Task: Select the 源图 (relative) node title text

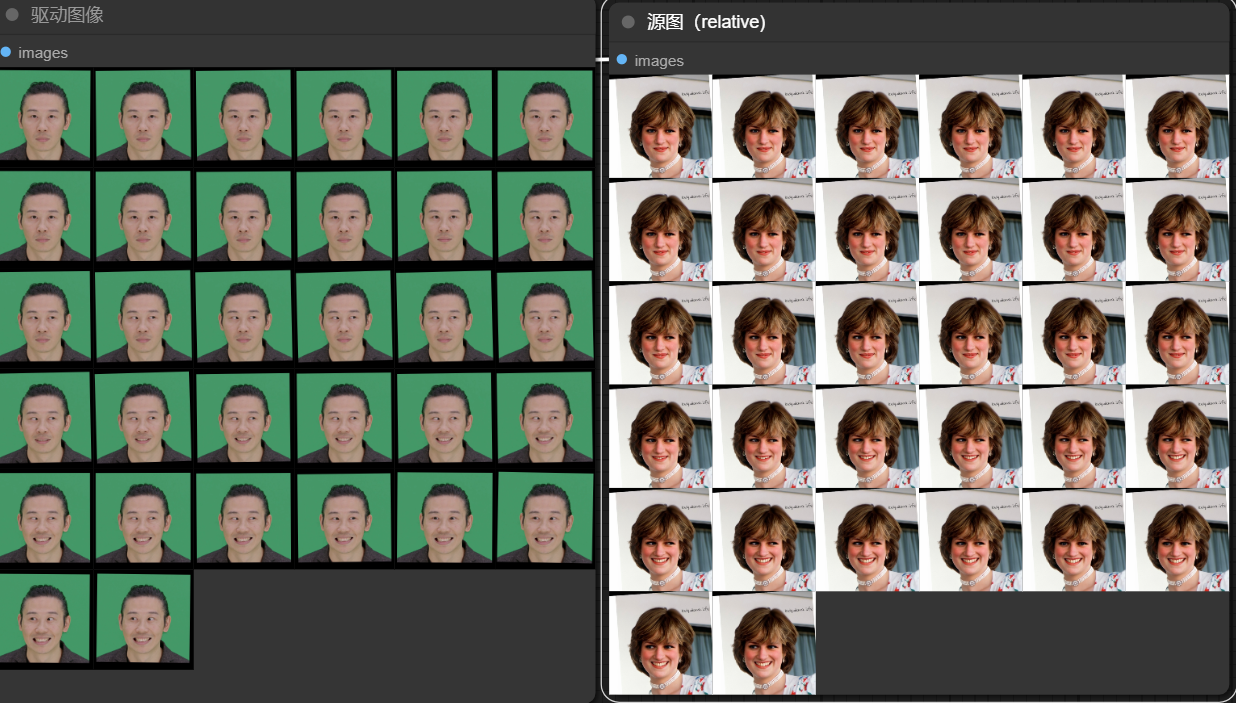Action: (x=706, y=22)
